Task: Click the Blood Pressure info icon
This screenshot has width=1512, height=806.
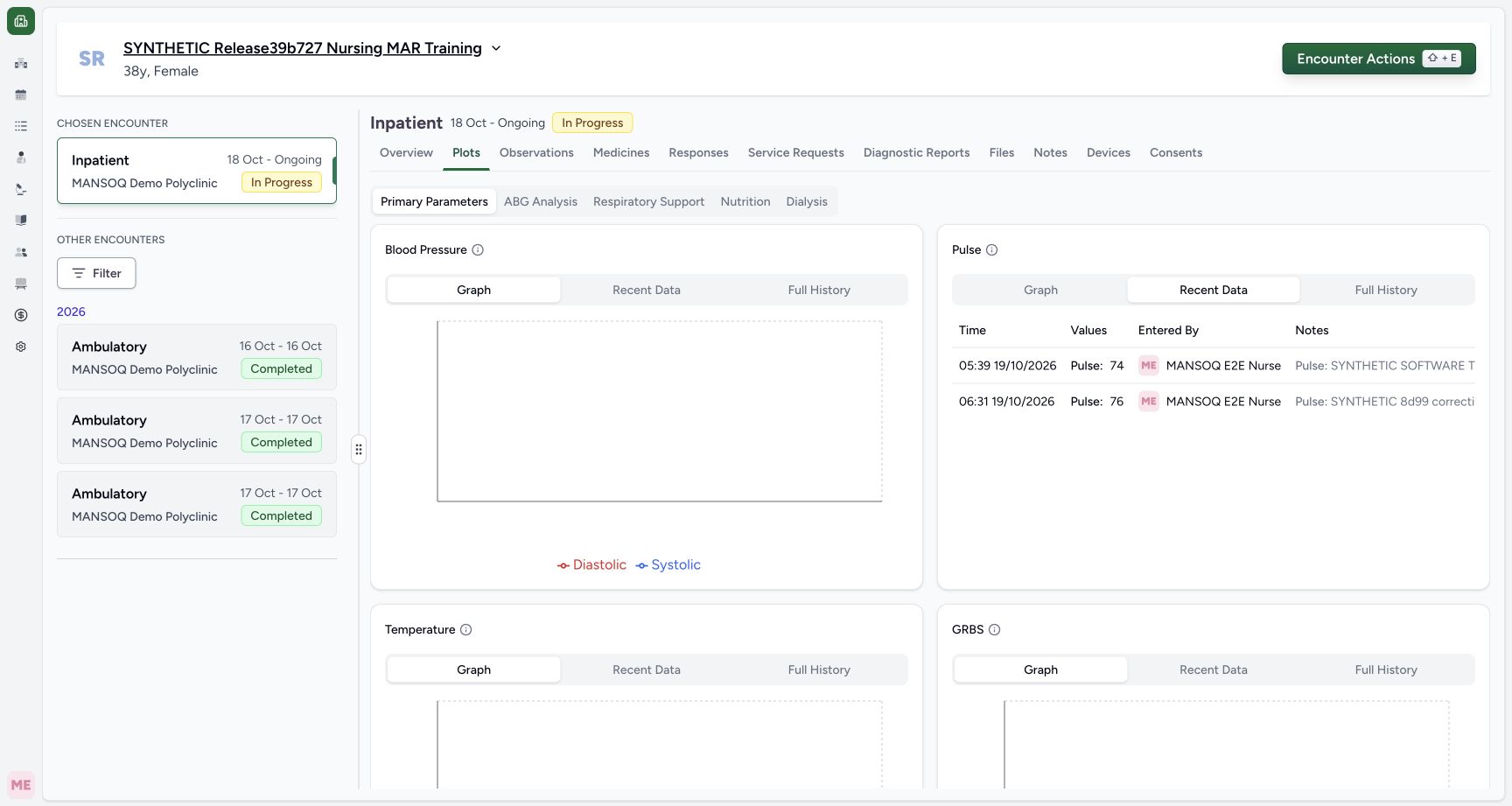Action: [478, 250]
